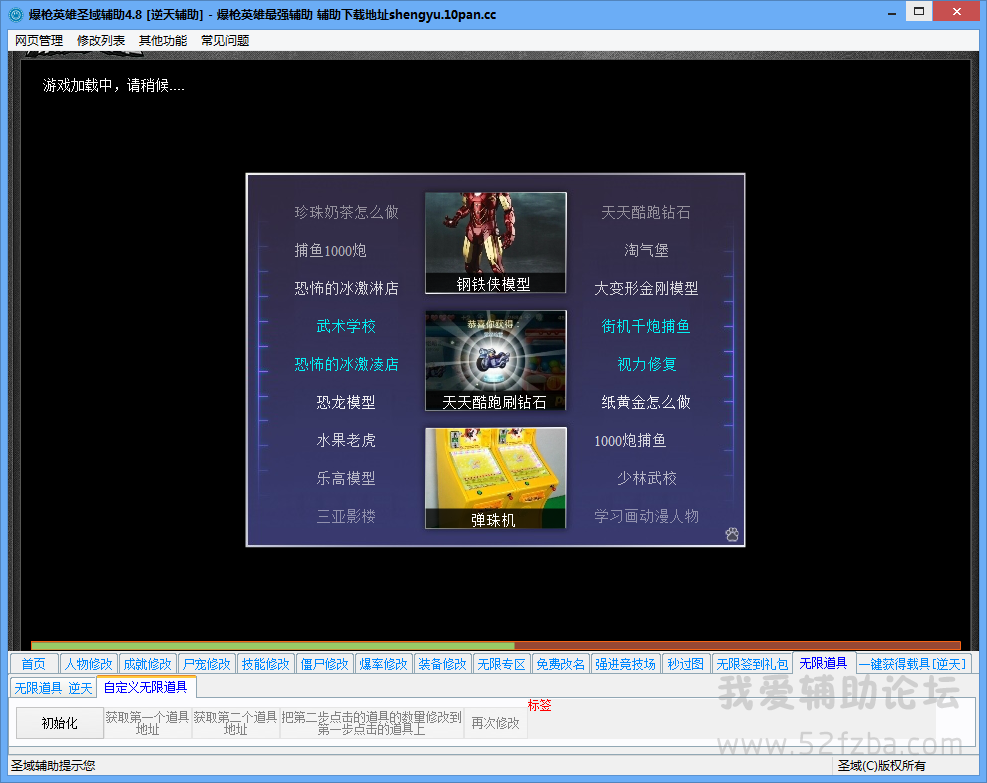Switch to 一键获得载具[逆天] tab

pos(912,664)
